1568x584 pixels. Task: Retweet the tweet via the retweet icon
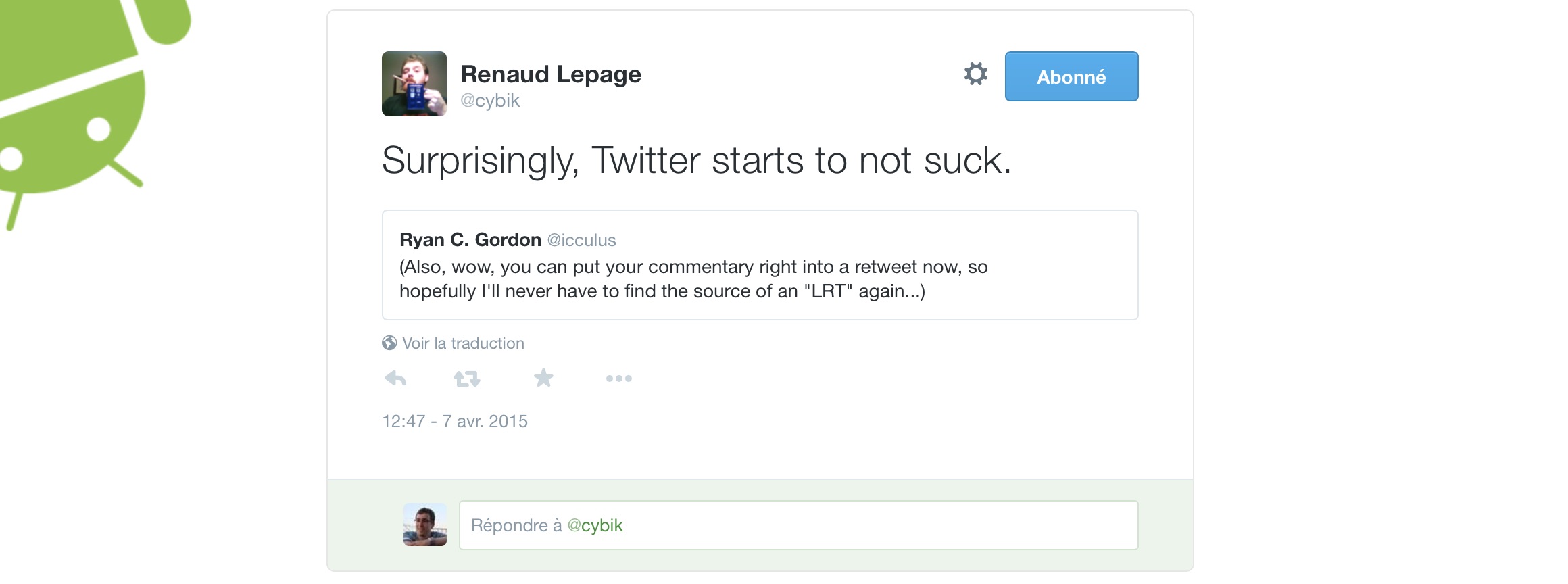[x=468, y=379]
